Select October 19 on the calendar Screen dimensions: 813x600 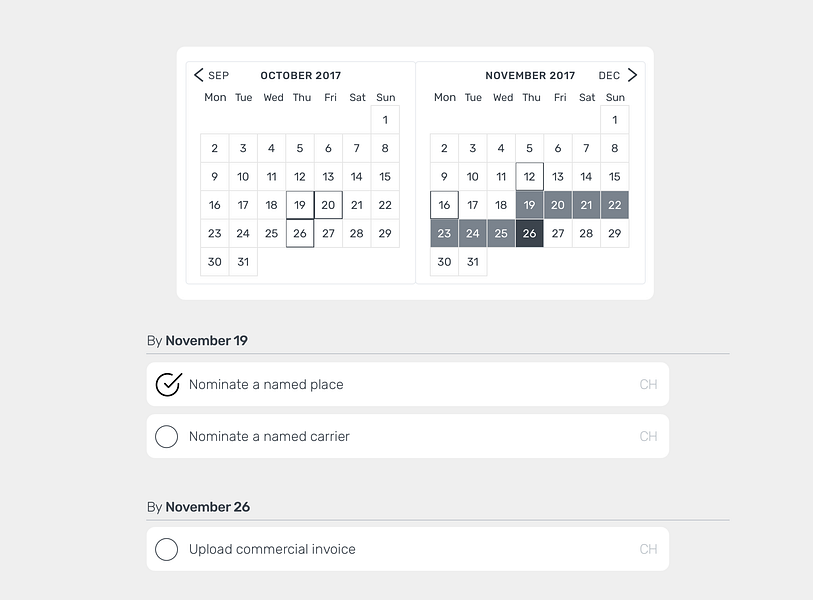pyautogui.click(x=300, y=205)
